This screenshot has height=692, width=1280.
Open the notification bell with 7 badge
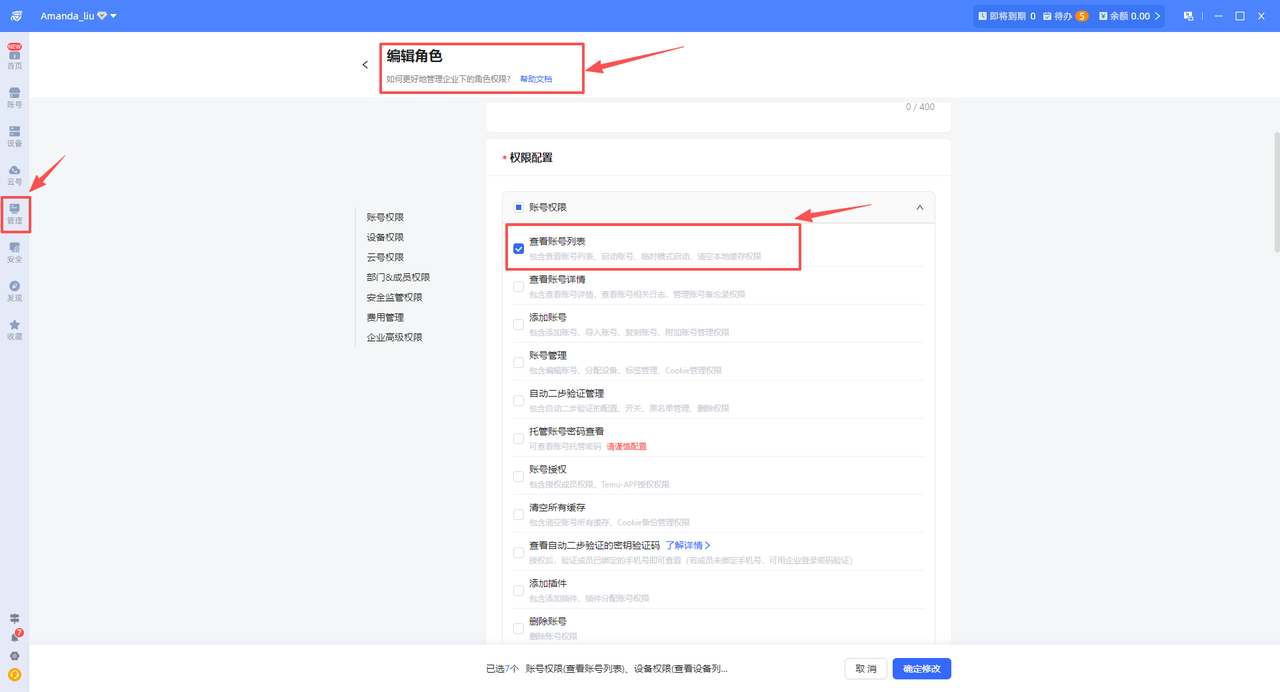pyautogui.click(x=15, y=637)
